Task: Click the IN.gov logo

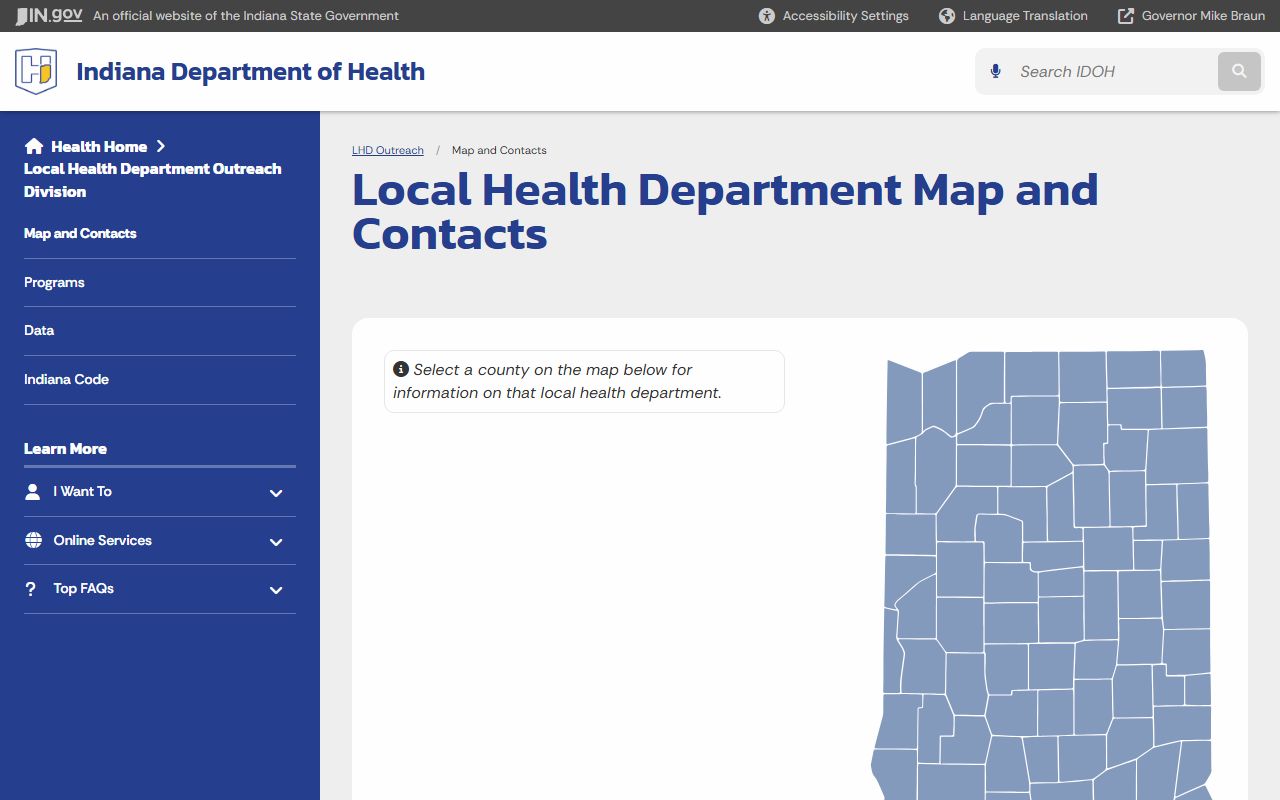Action: coord(49,16)
